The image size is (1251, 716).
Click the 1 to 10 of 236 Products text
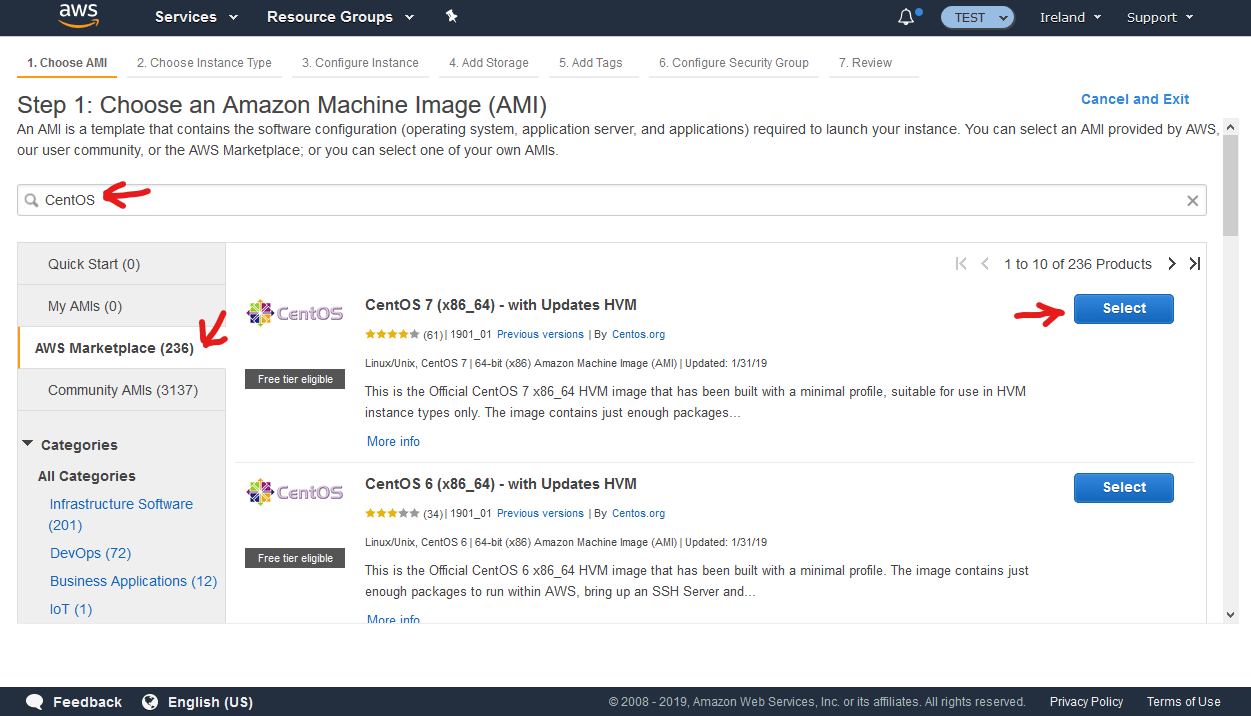(x=1078, y=264)
